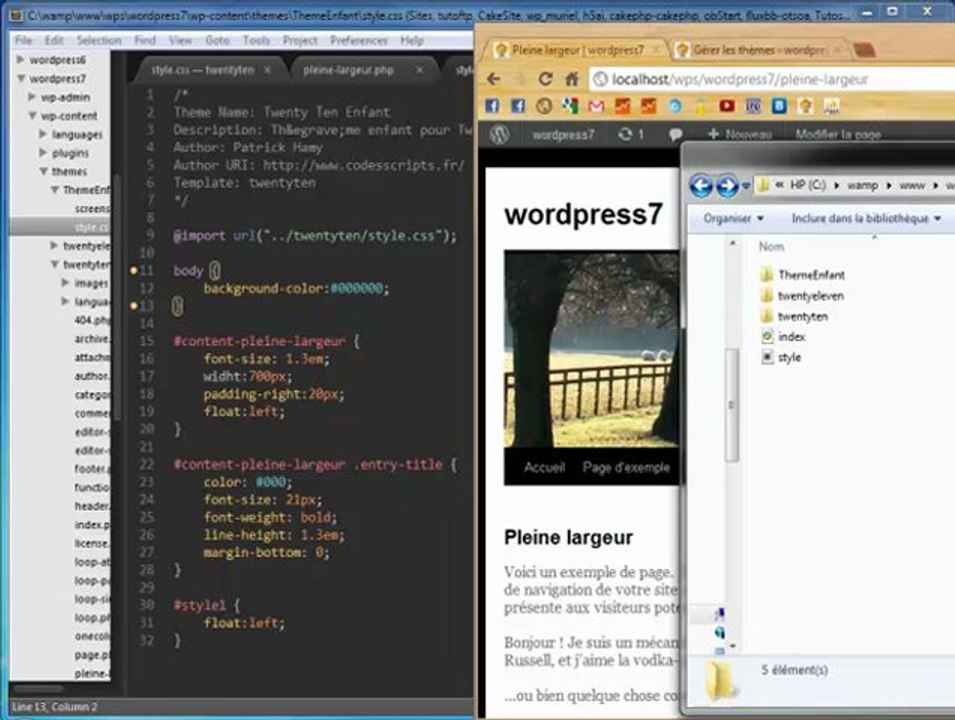This screenshot has width=955, height=720.
Task: Collapse the wp-content folder
Action: point(32,116)
